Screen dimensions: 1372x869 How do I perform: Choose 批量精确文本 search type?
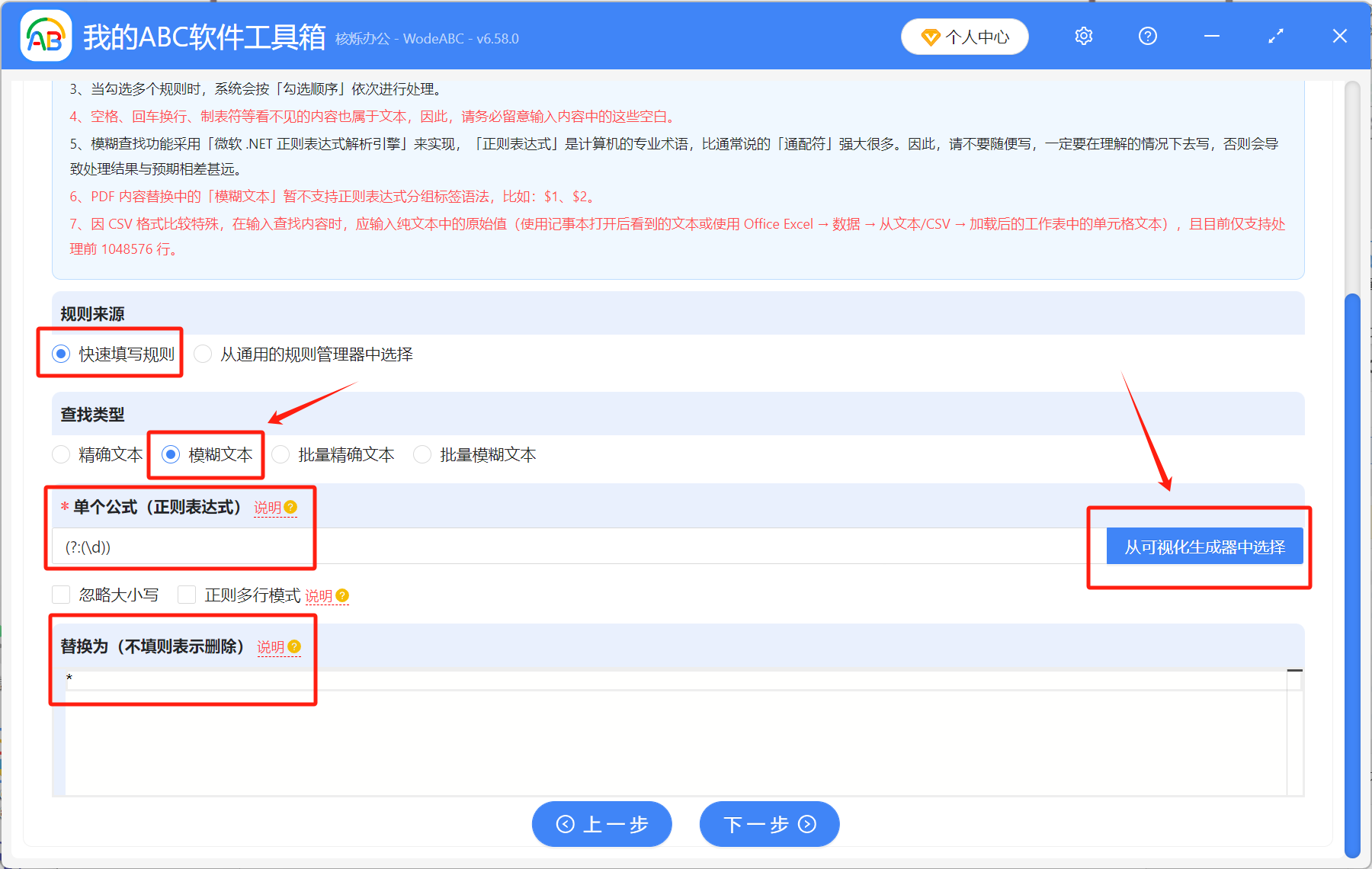click(281, 455)
